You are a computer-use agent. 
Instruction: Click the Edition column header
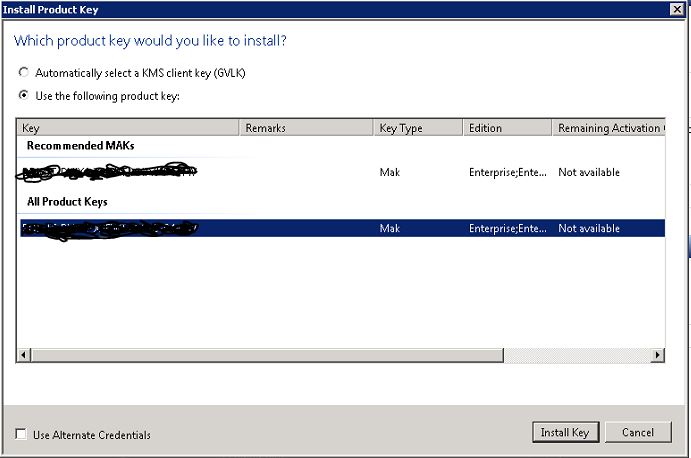pos(507,128)
